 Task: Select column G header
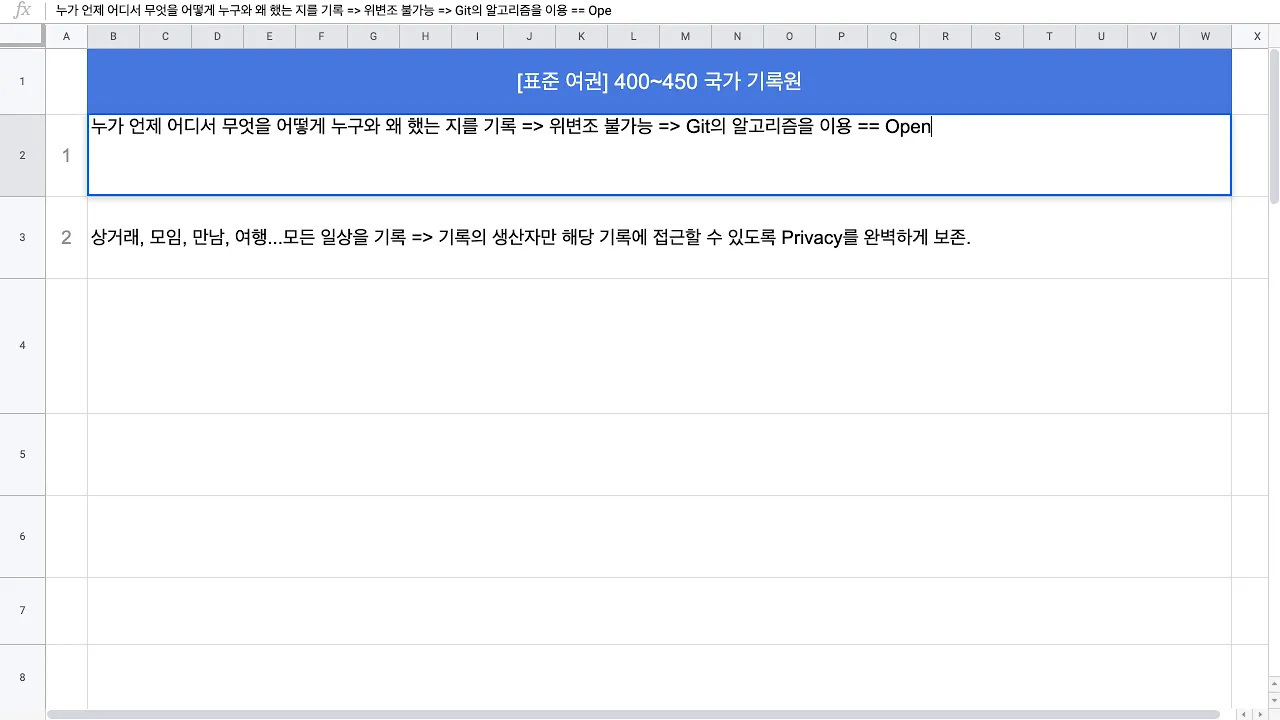(x=373, y=36)
